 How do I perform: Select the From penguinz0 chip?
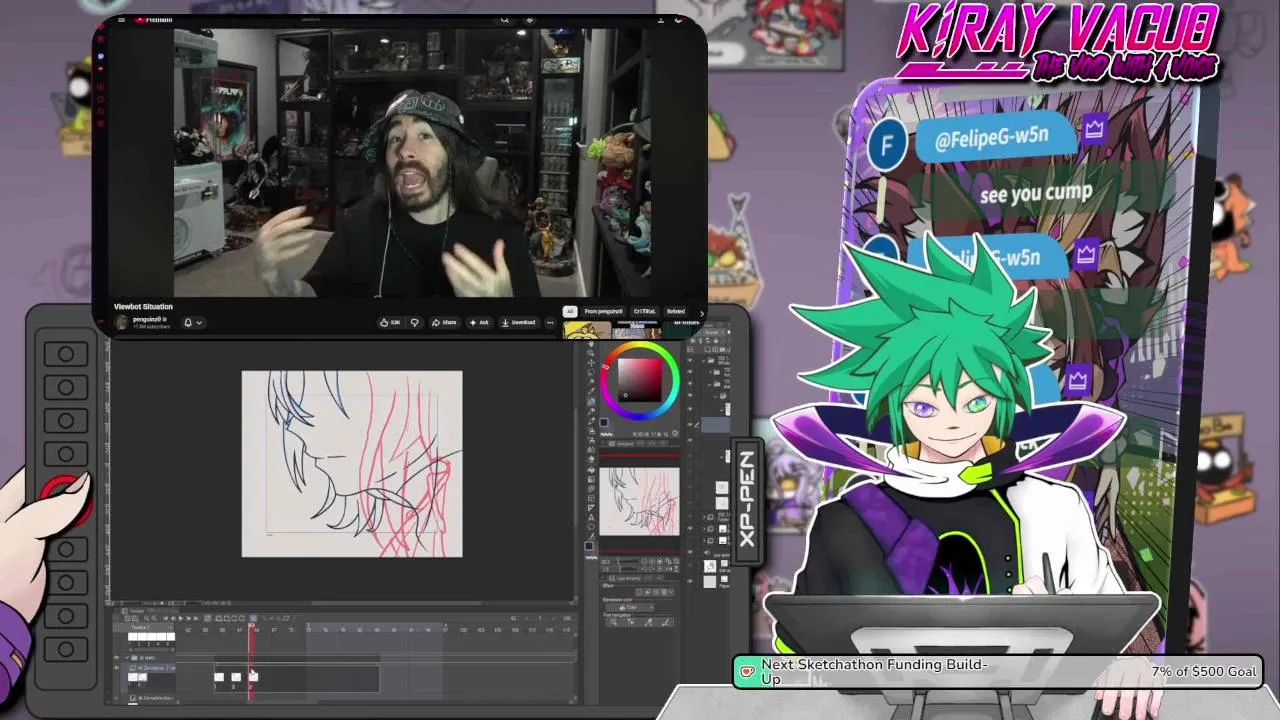[603, 311]
